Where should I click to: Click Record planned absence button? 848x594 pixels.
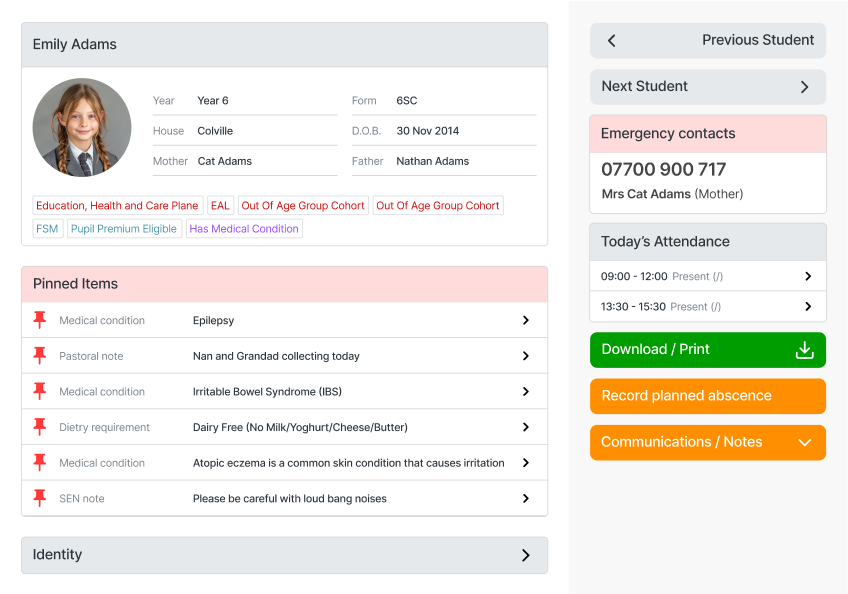point(707,396)
